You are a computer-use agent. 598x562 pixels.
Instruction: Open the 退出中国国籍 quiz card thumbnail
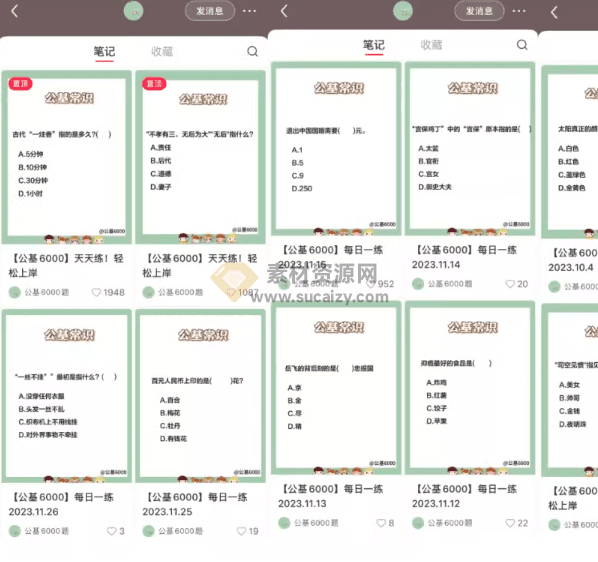[x=336, y=149]
